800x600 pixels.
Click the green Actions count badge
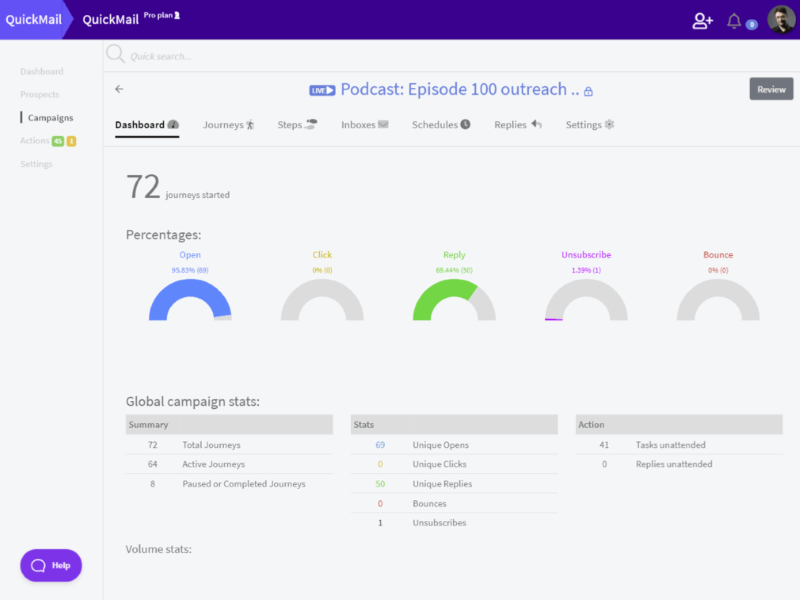coord(58,141)
